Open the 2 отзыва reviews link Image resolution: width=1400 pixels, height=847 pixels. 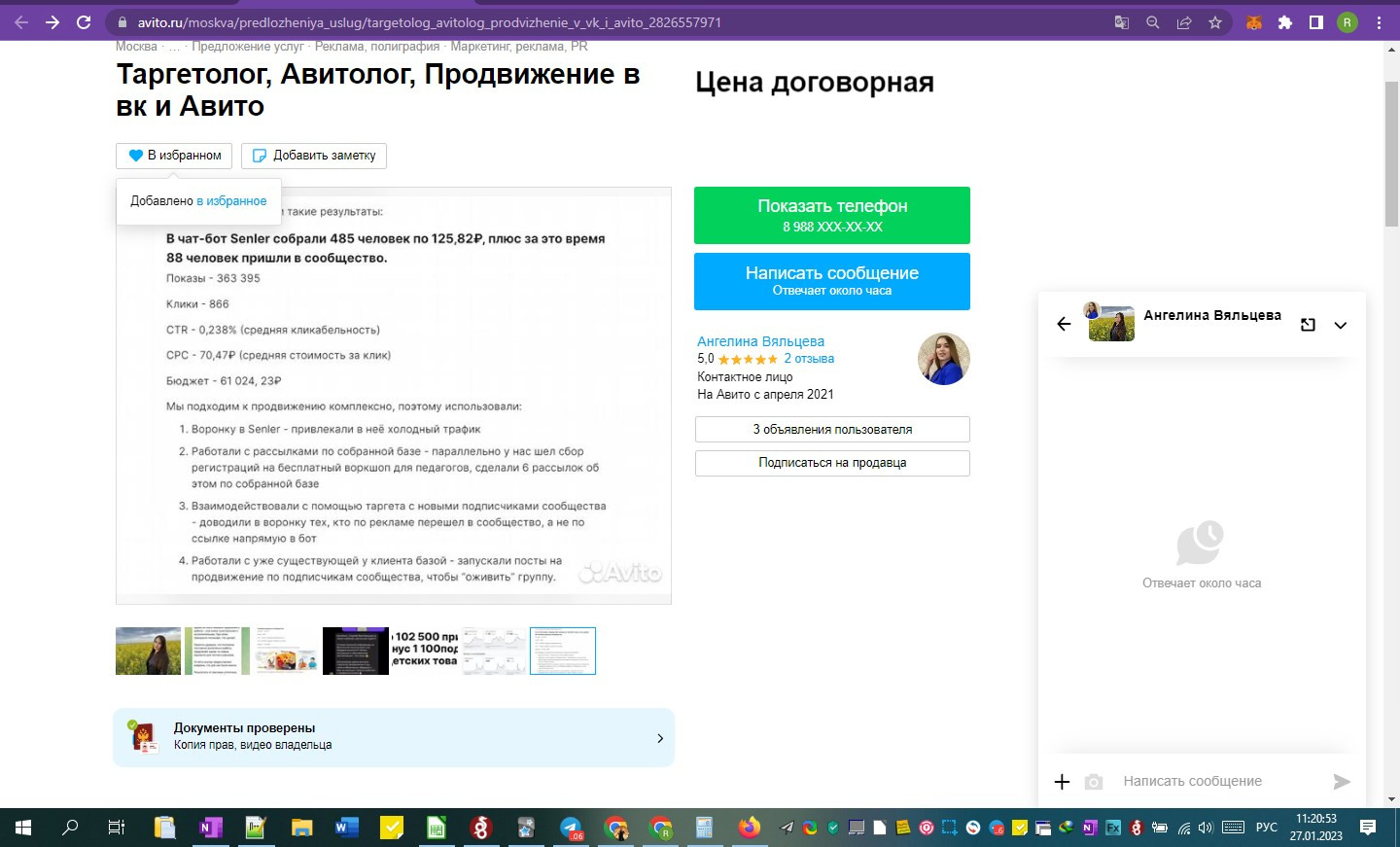809,359
